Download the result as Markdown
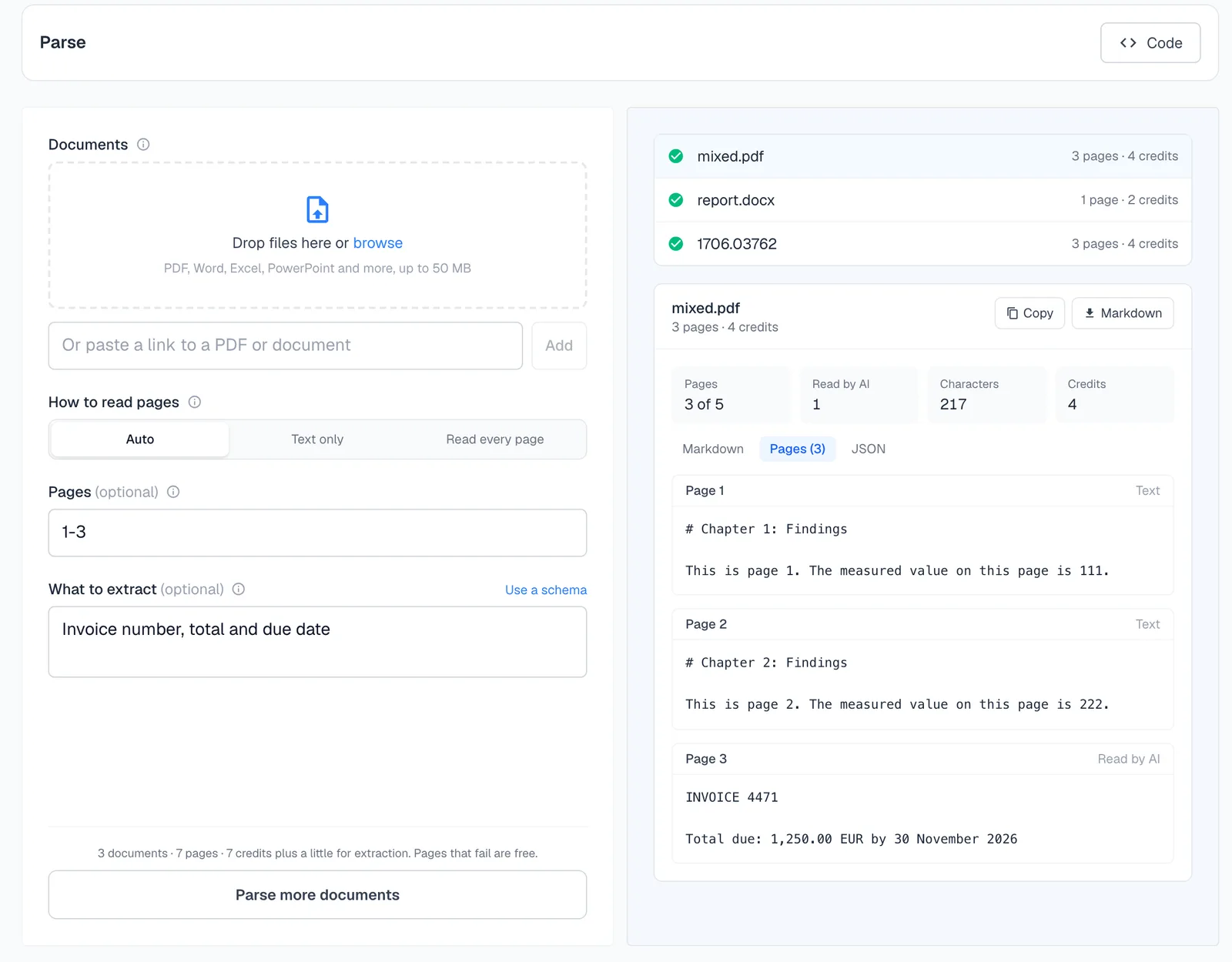Image resolution: width=1232 pixels, height=962 pixels. 1123,313
